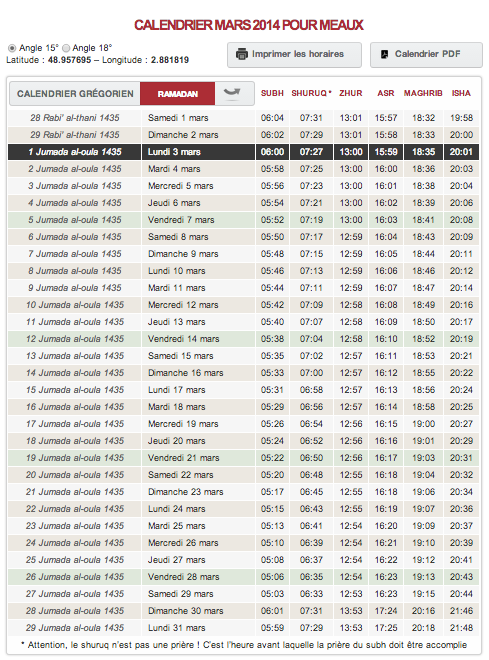Click the 18:35 Maghrib time on 3 mars
This screenshot has width=489, height=660.
coord(423,152)
